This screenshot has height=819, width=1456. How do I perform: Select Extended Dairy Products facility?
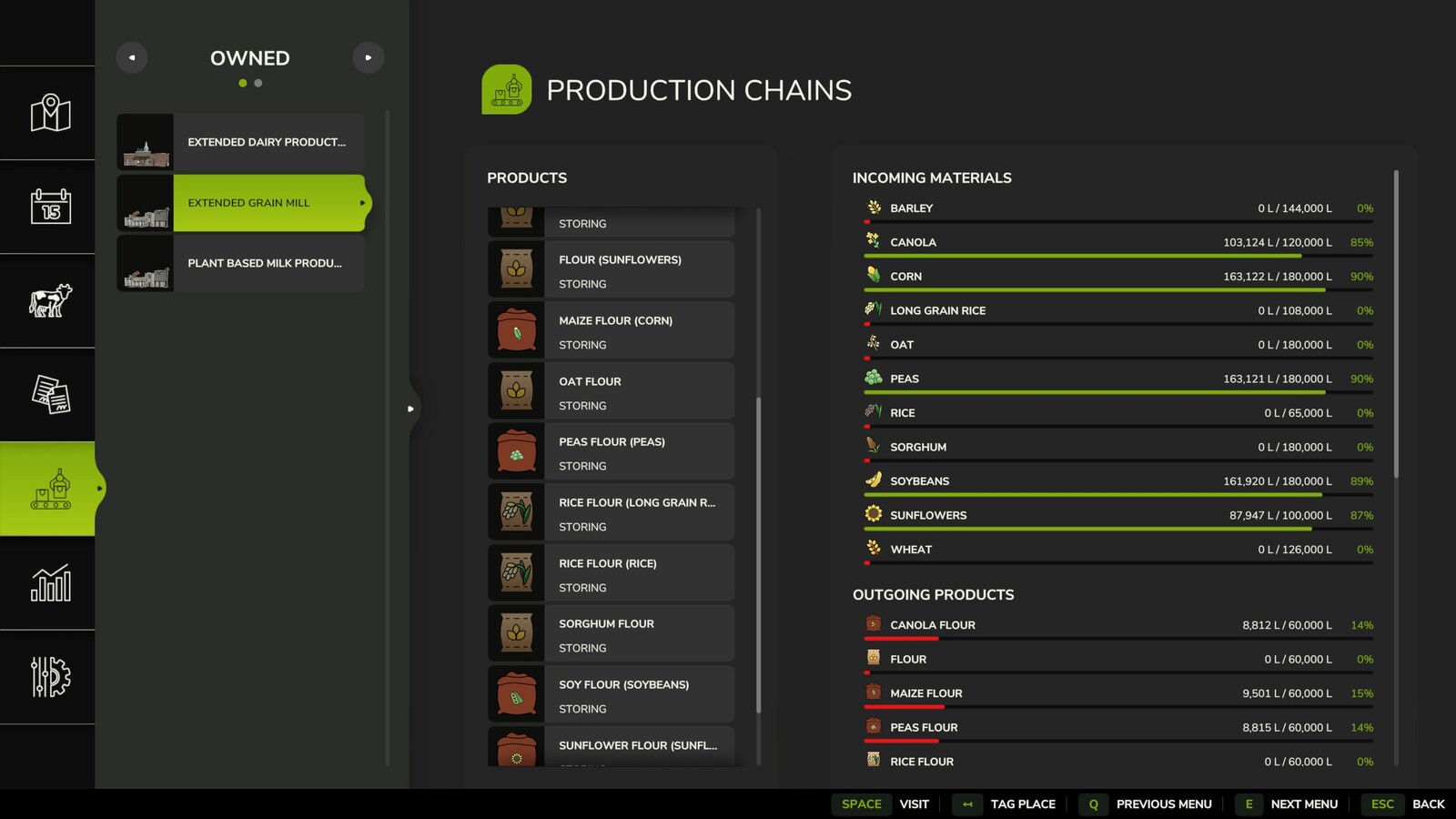pos(264,141)
